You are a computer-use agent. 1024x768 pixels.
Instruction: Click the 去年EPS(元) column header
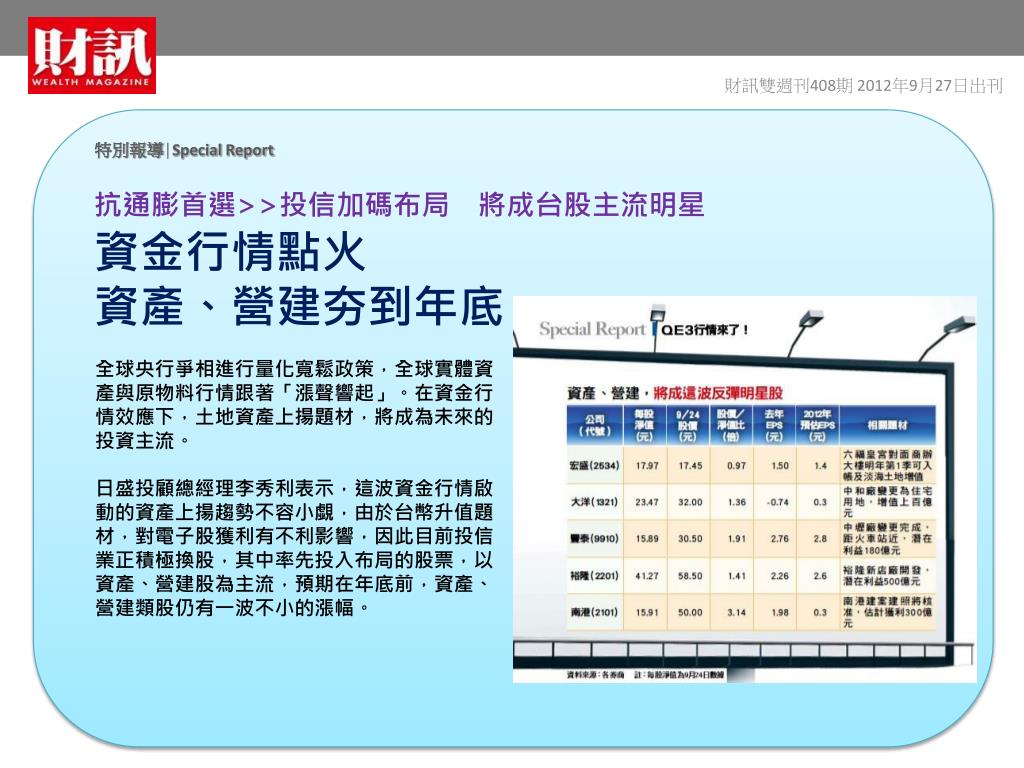pos(774,425)
